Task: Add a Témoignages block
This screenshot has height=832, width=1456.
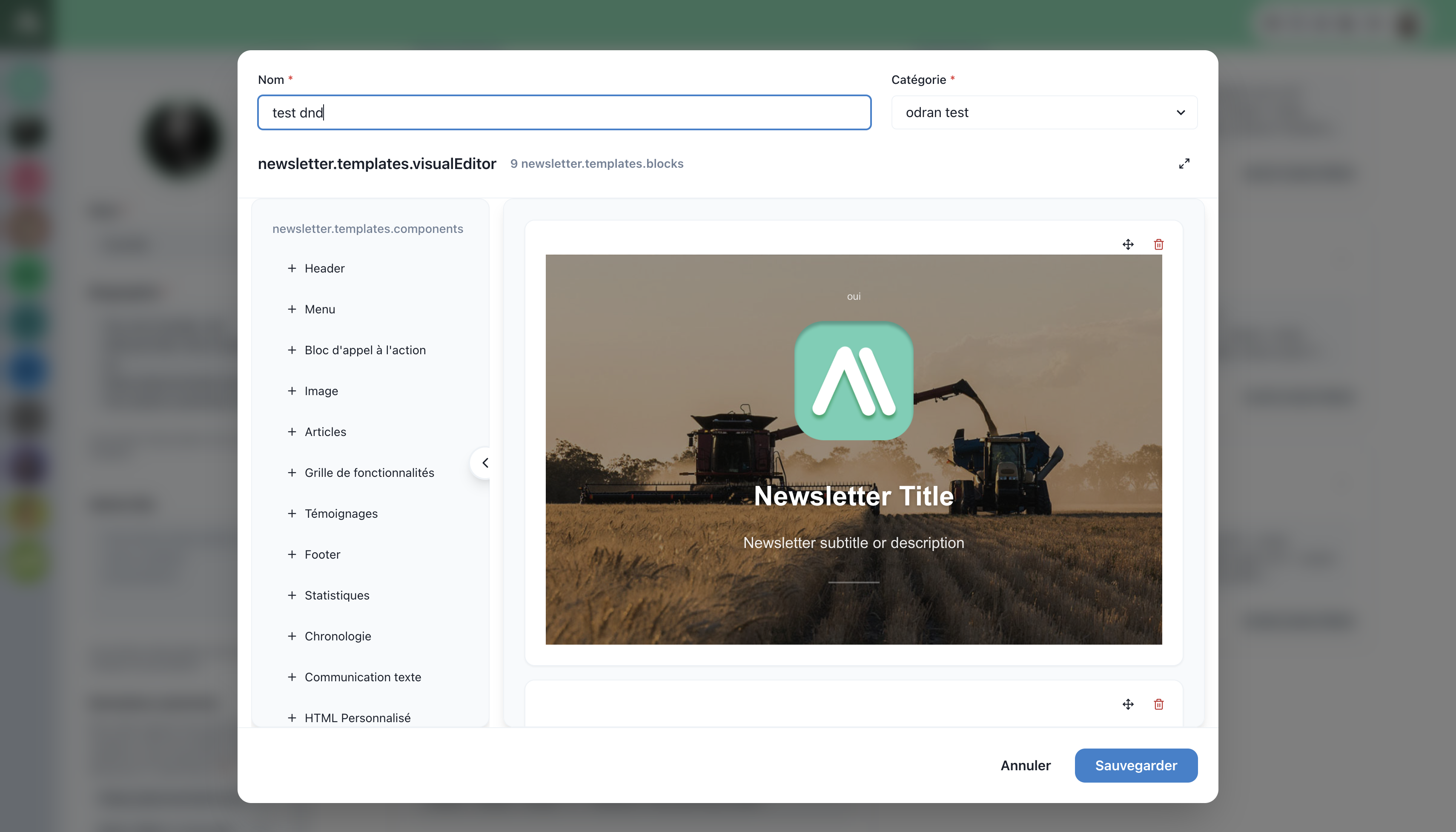Action: coord(341,514)
